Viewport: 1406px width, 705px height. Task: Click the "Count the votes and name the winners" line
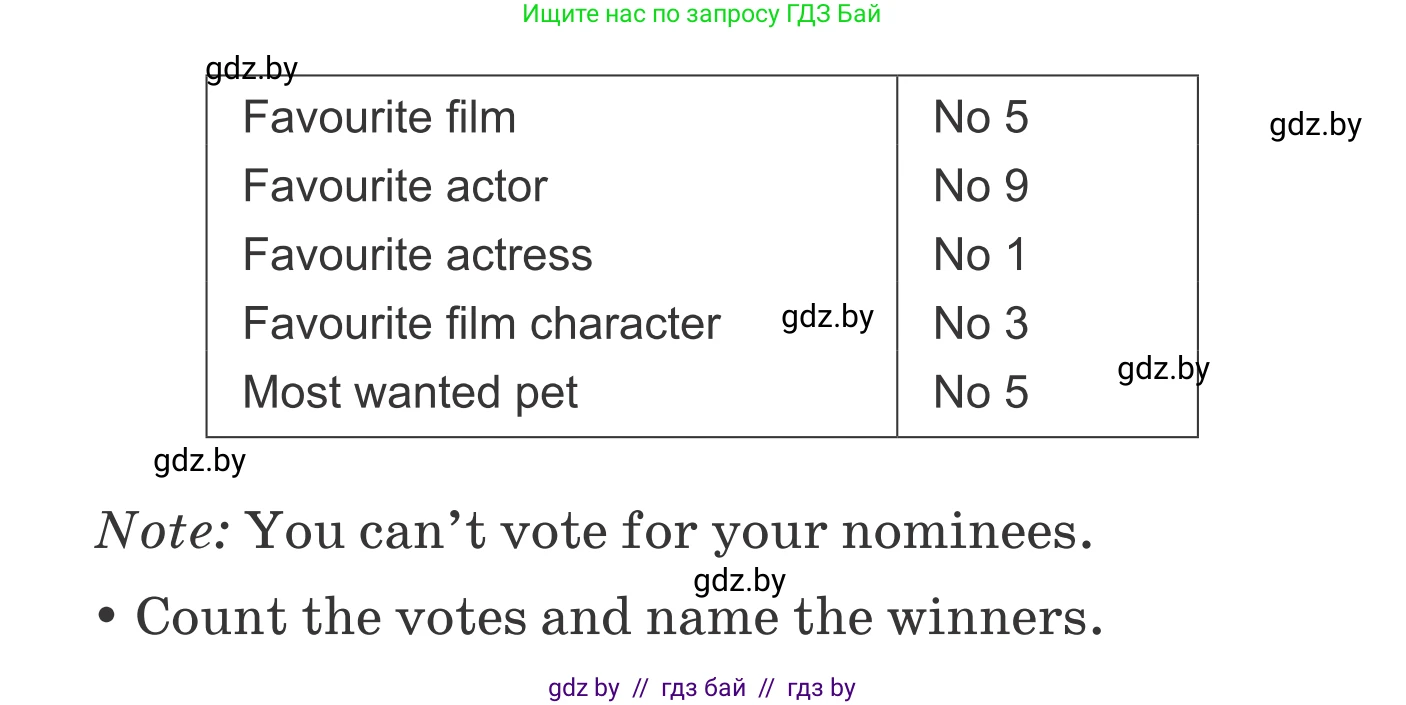click(x=618, y=617)
